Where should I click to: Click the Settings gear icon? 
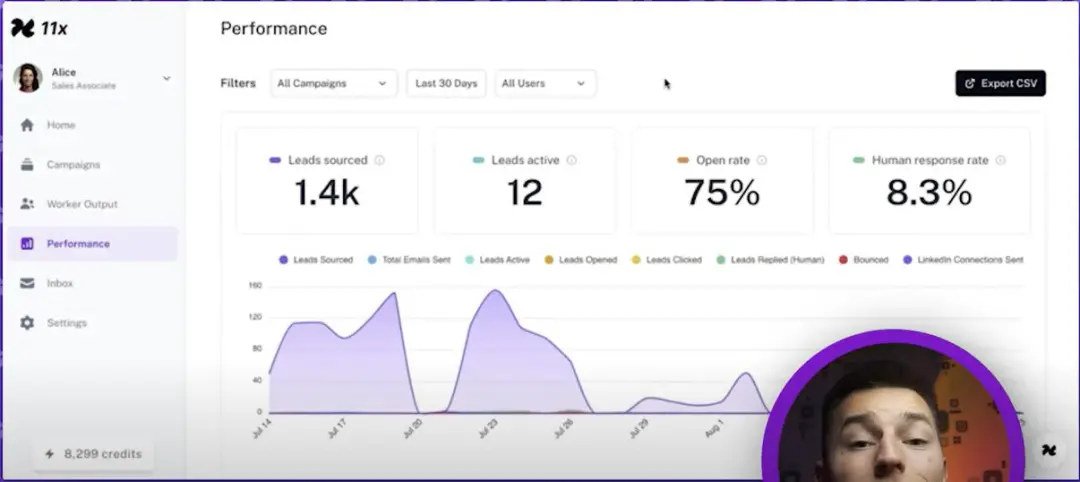[x=27, y=323]
